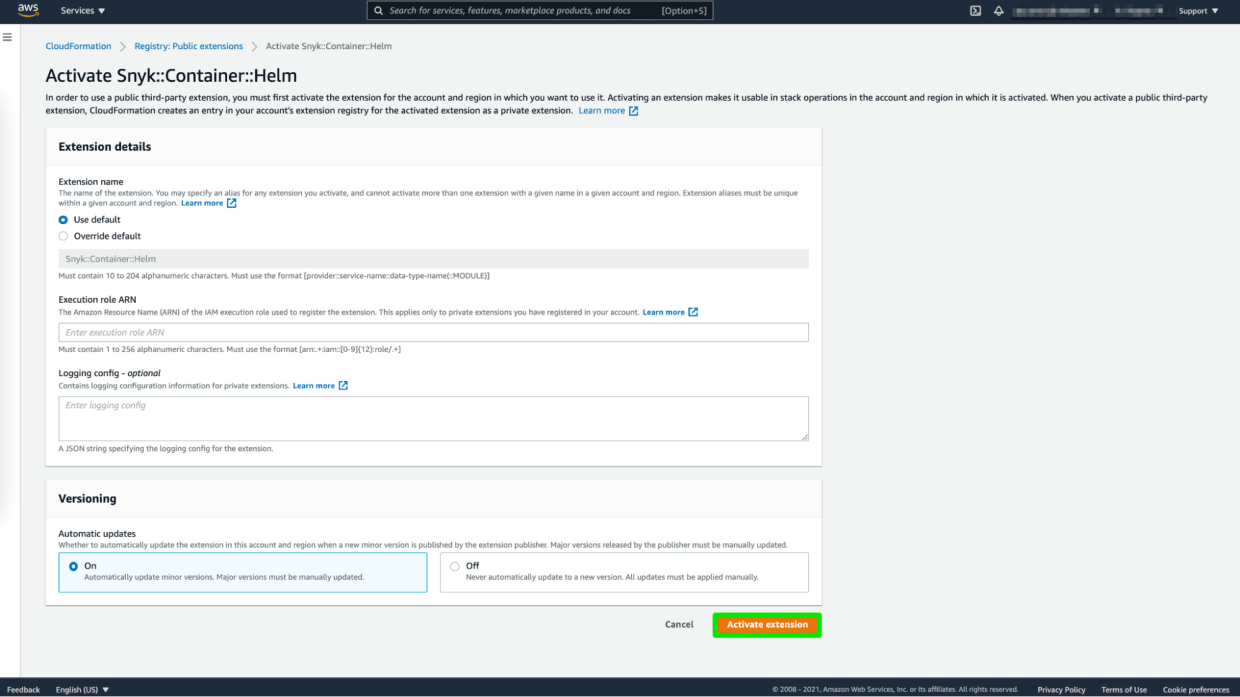The height and width of the screenshot is (697, 1240).
Task: Select automatic updates On option
Action: tap(243, 572)
